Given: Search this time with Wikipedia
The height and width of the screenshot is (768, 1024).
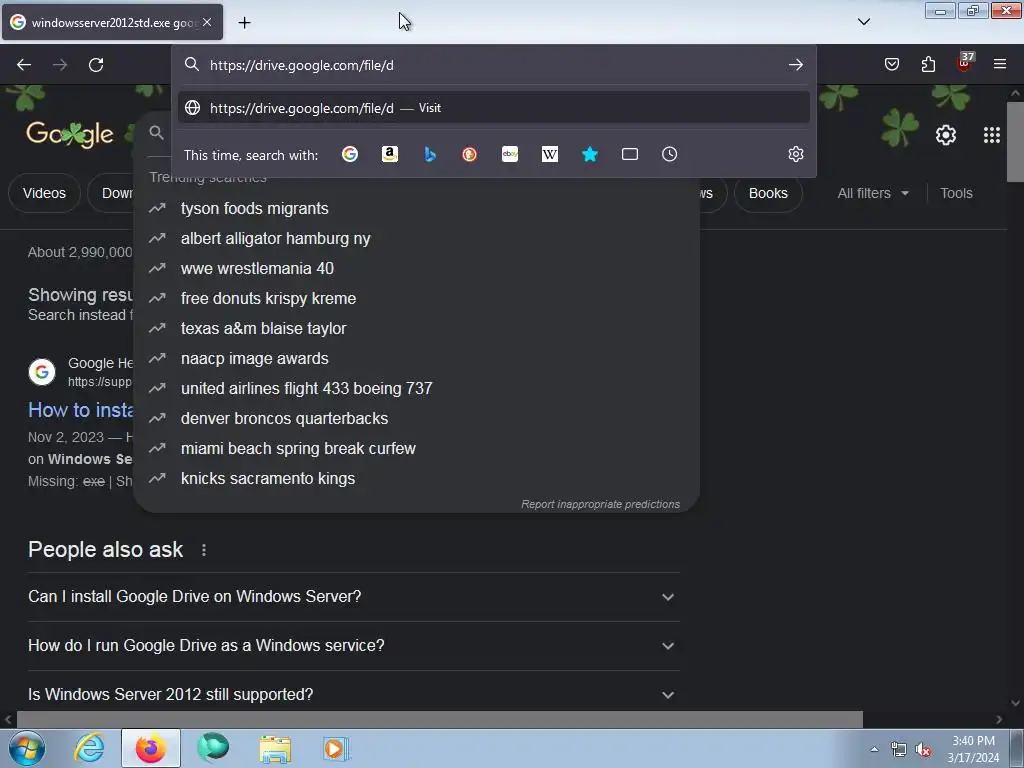Looking at the screenshot, I should point(550,154).
